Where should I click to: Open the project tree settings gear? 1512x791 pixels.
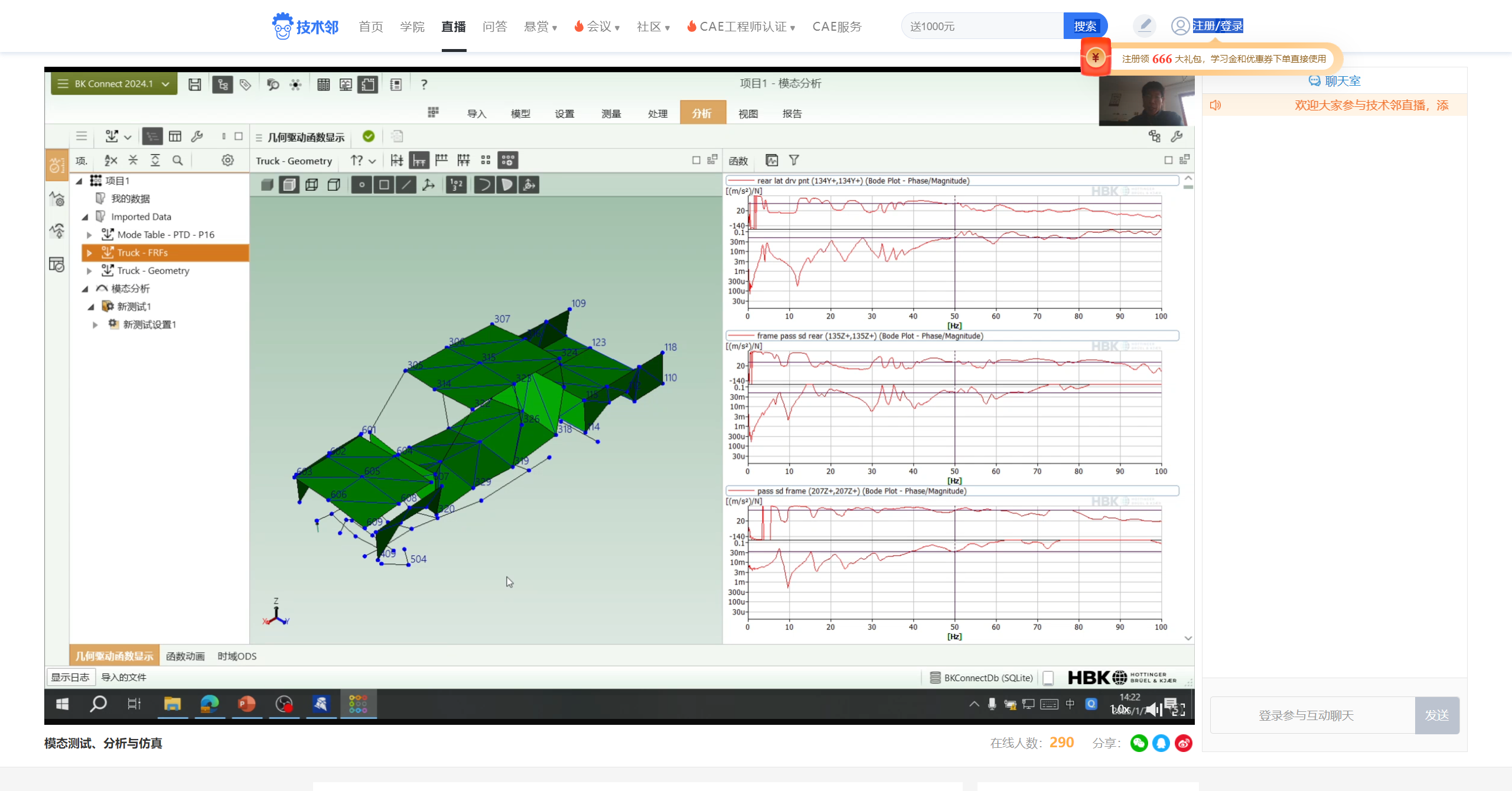click(x=227, y=160)
